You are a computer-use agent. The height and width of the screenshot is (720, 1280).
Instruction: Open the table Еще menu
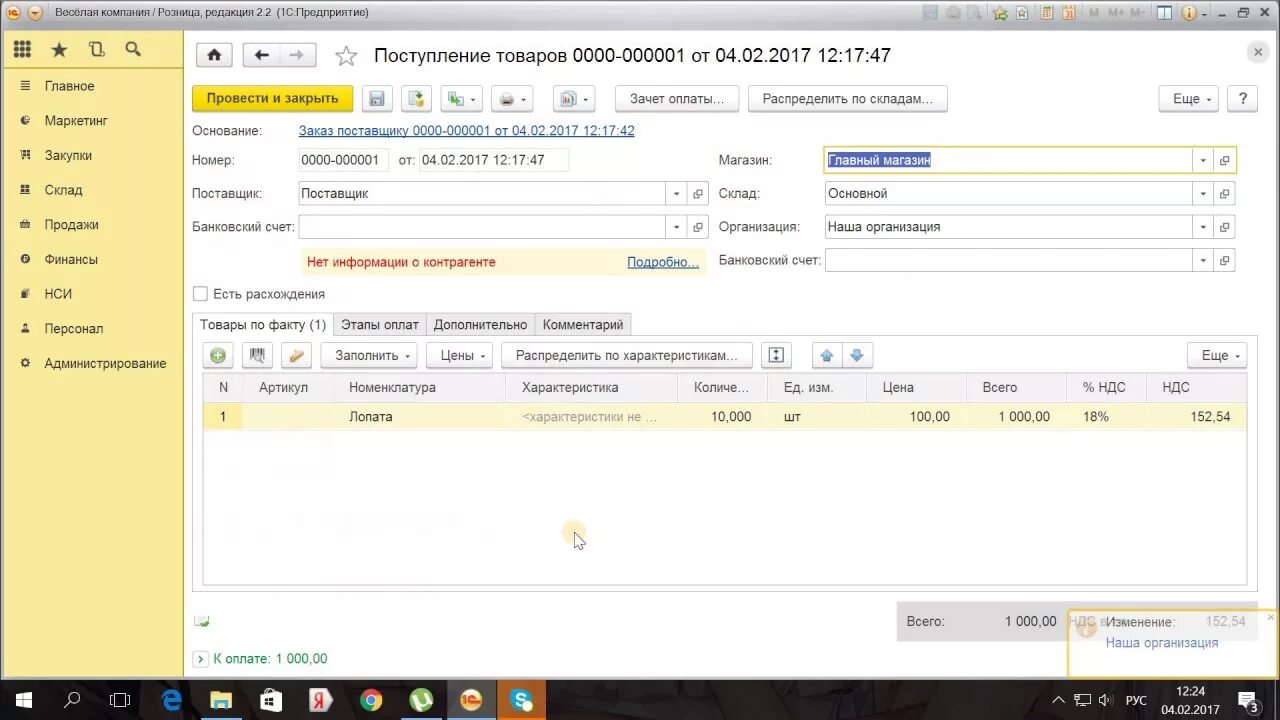[x=1217, y=355]
